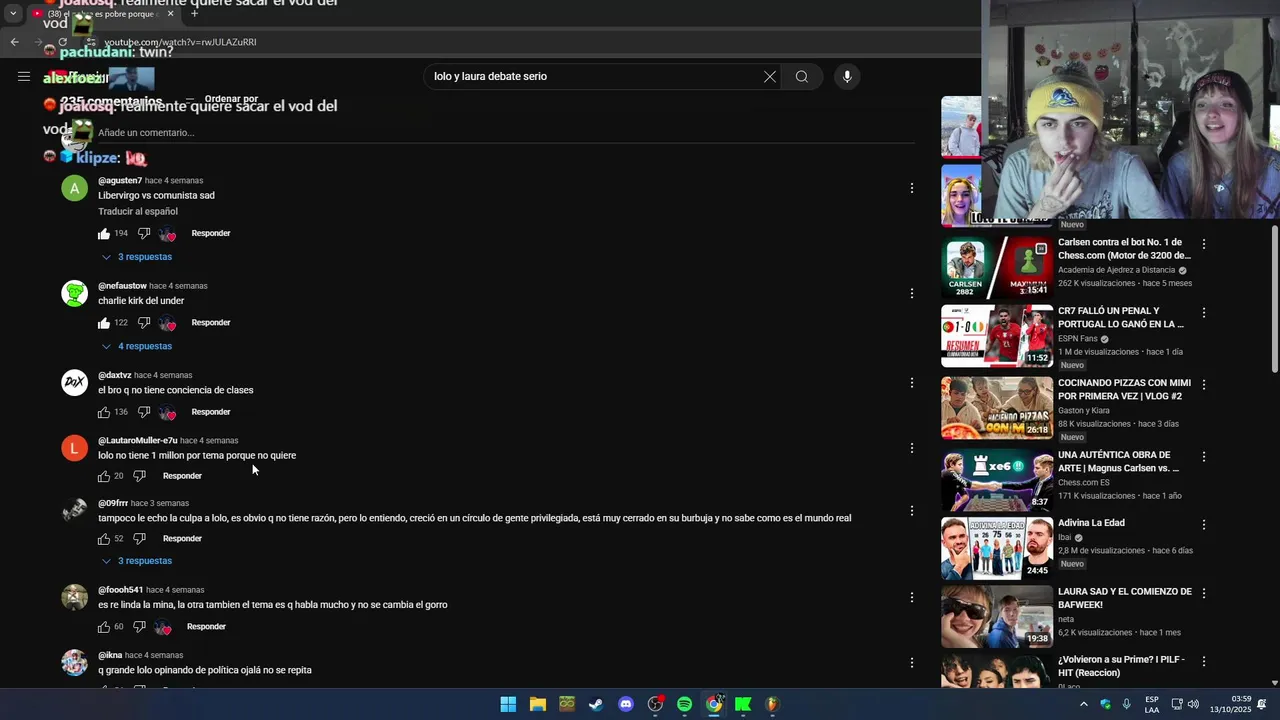Open Discord from the taskbar

click(x=626, y=704)
